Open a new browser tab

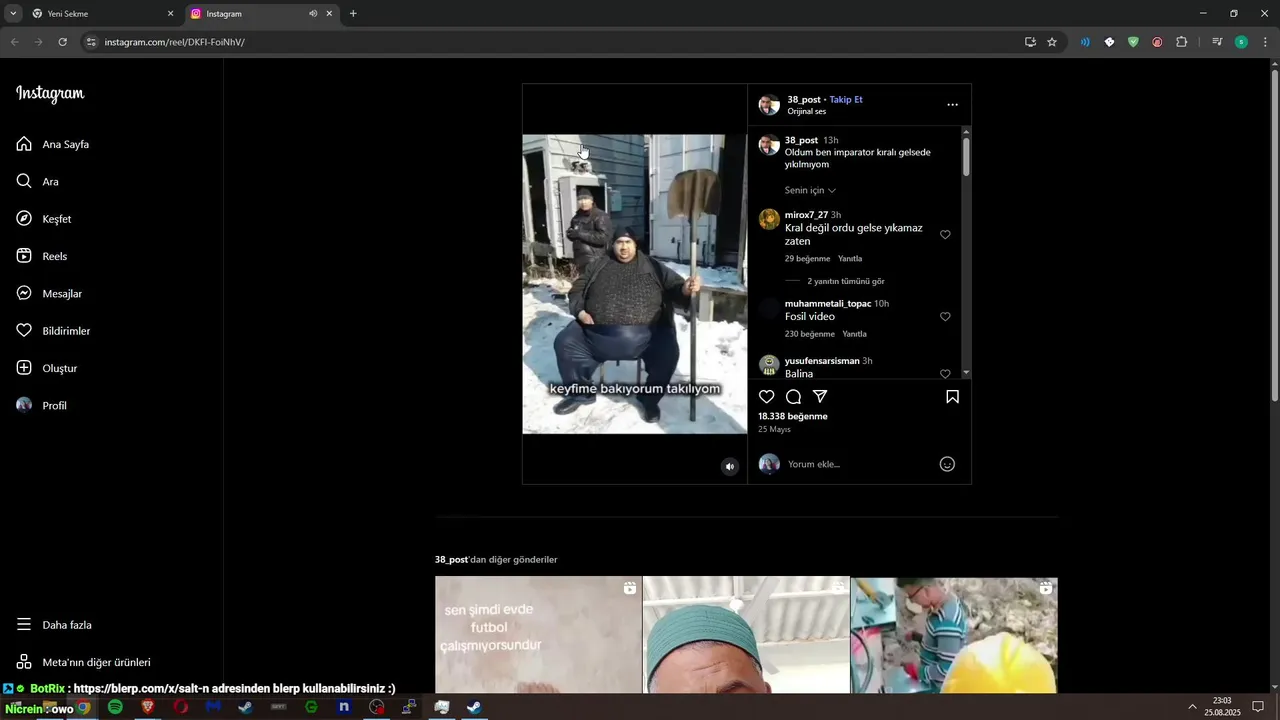click(353, 14)
